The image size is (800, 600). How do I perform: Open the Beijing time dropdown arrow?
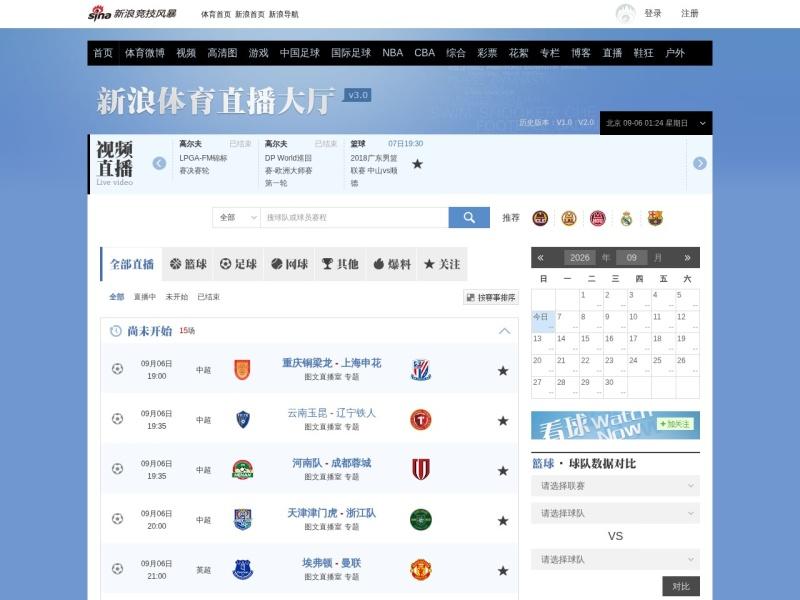[x=703, y=123]
